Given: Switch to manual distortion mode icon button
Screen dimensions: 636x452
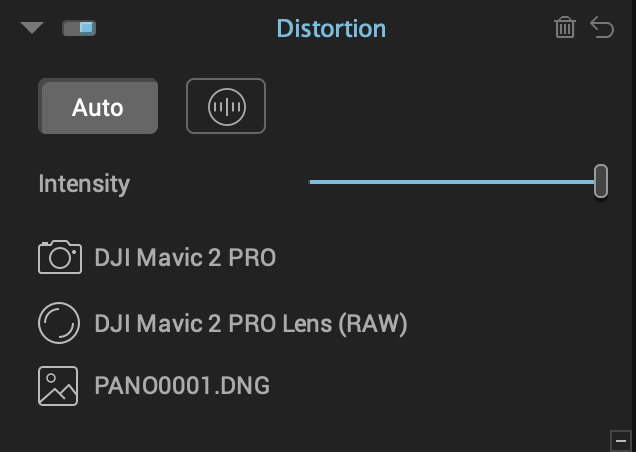Looking at the screenshot, I should point(226,106).
